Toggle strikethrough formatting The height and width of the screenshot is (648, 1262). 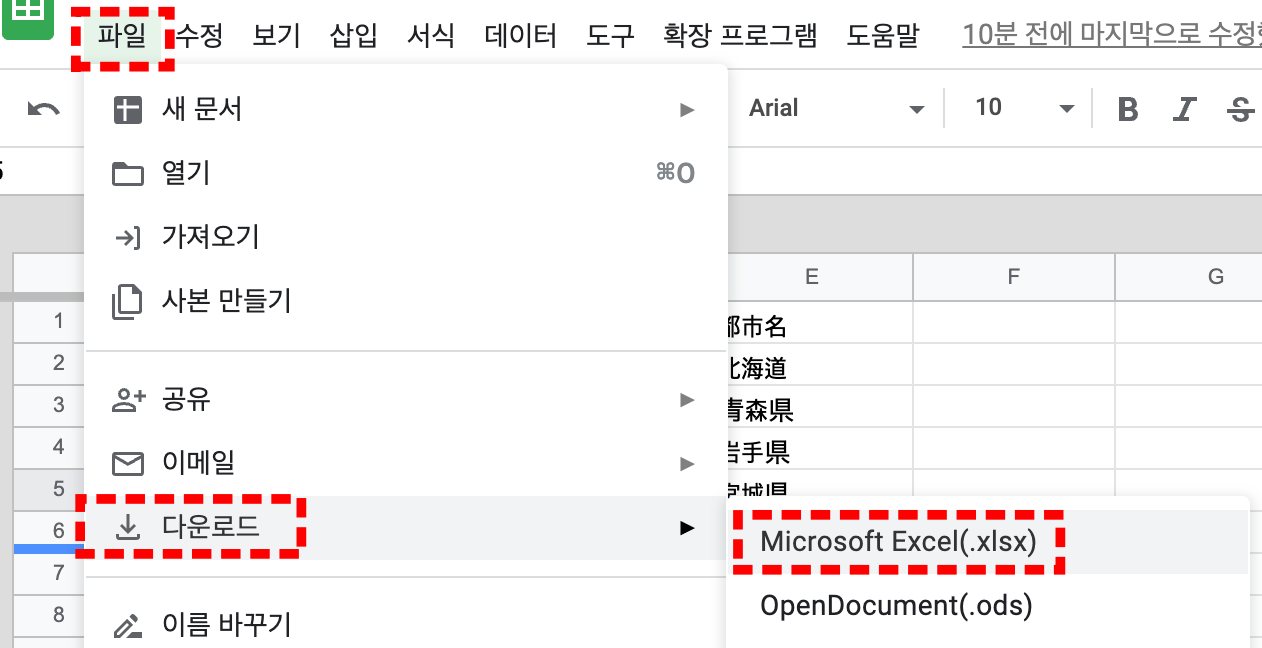point(1241,109)
